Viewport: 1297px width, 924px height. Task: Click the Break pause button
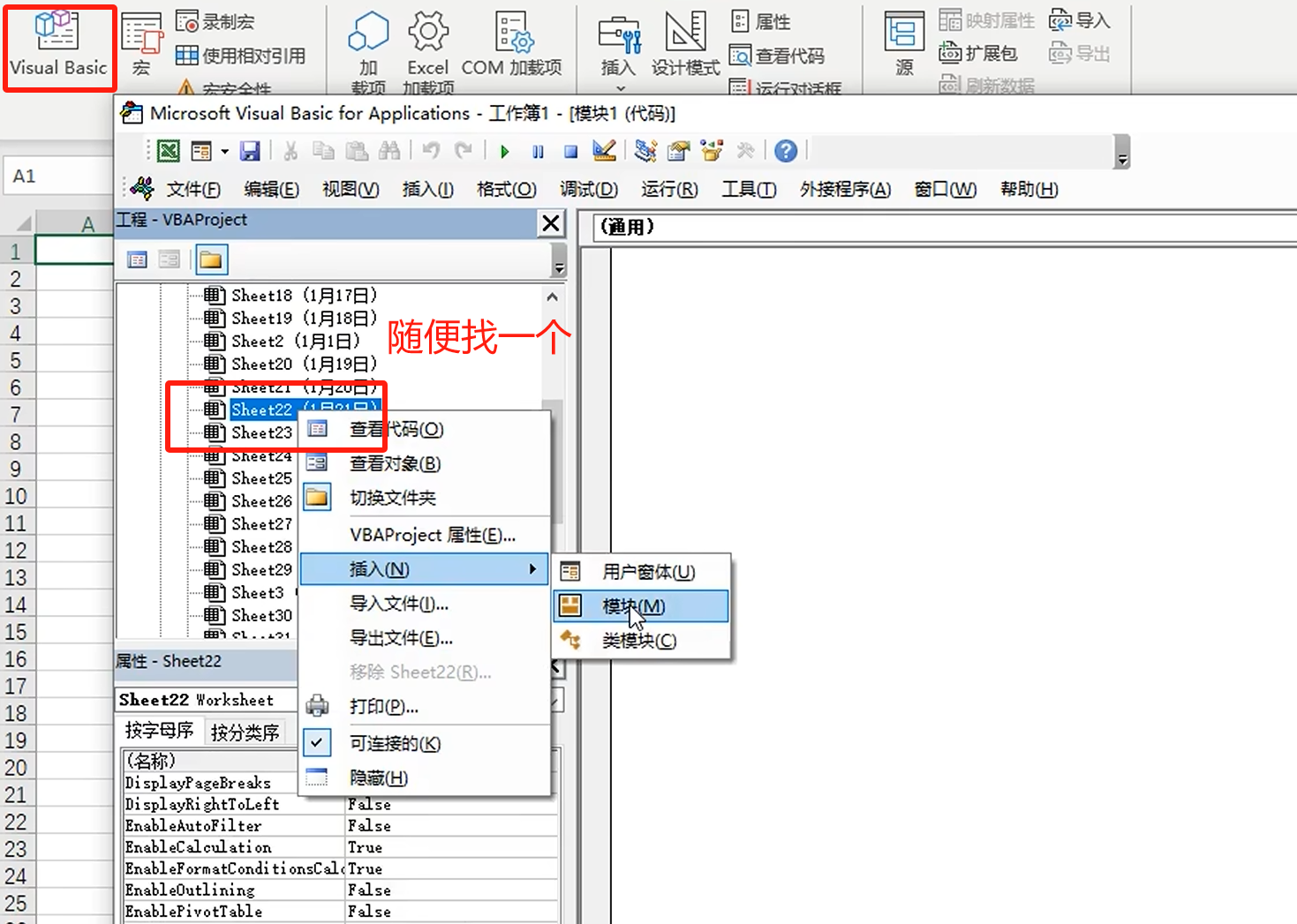[x=538, y=151]
